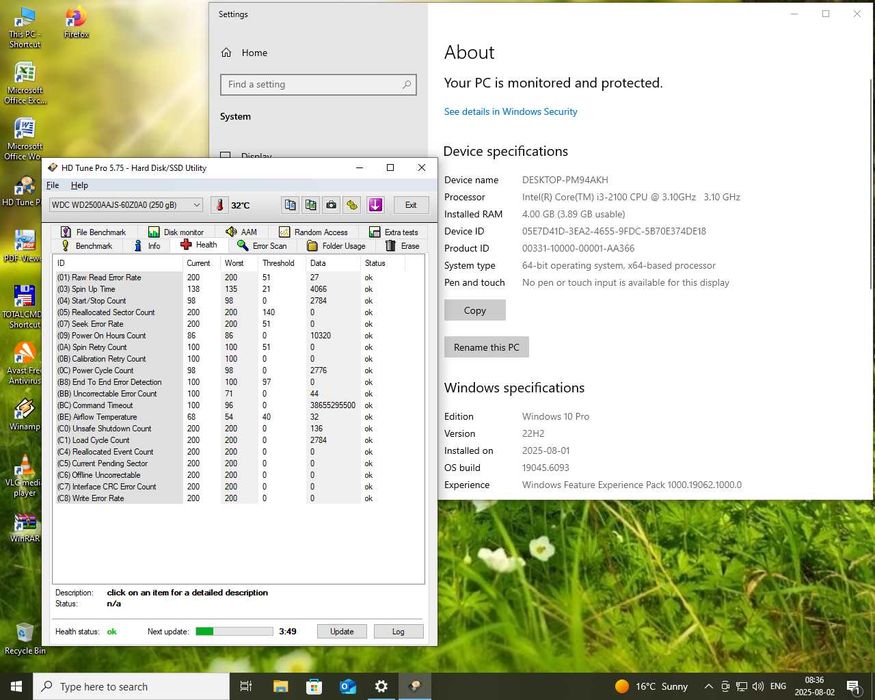The image size is (875, 700).
Task: Select the Winamp desktop icon
Action: pyautogui.click(x=25, y=415)
